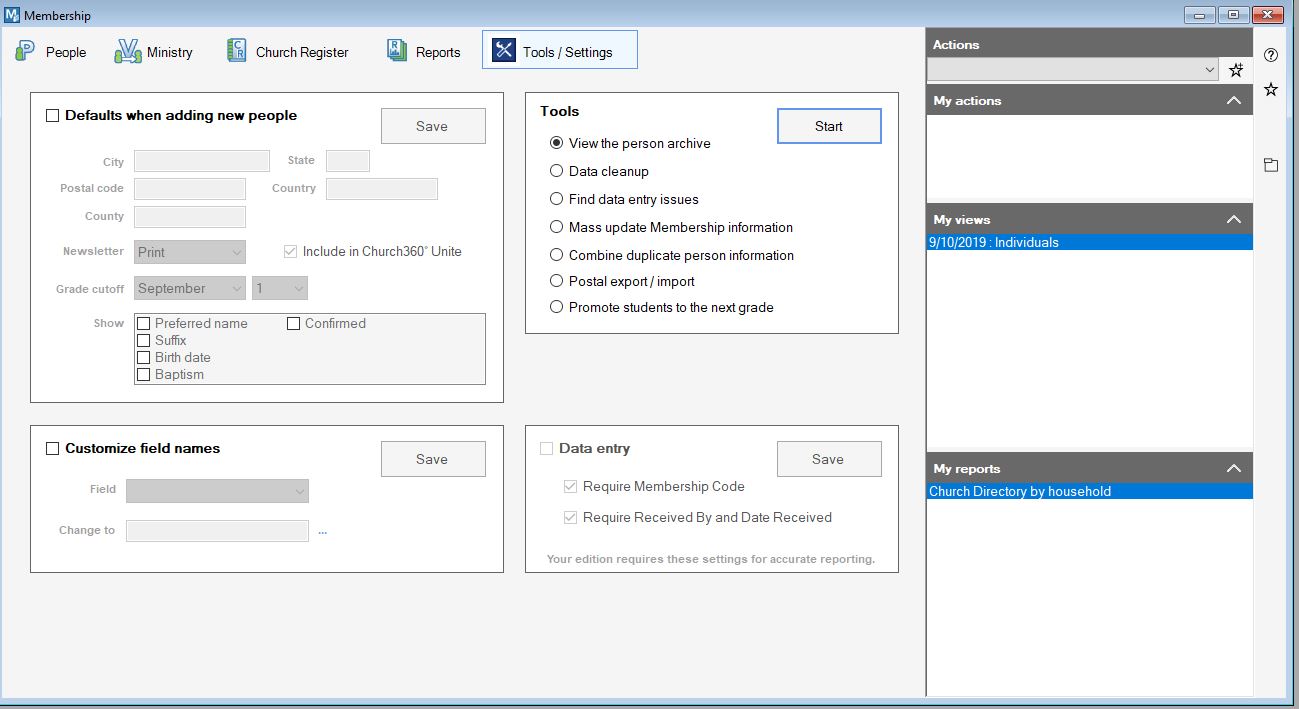Collapse the My actions panel

pyautogui.click(x=1233, y=101)
